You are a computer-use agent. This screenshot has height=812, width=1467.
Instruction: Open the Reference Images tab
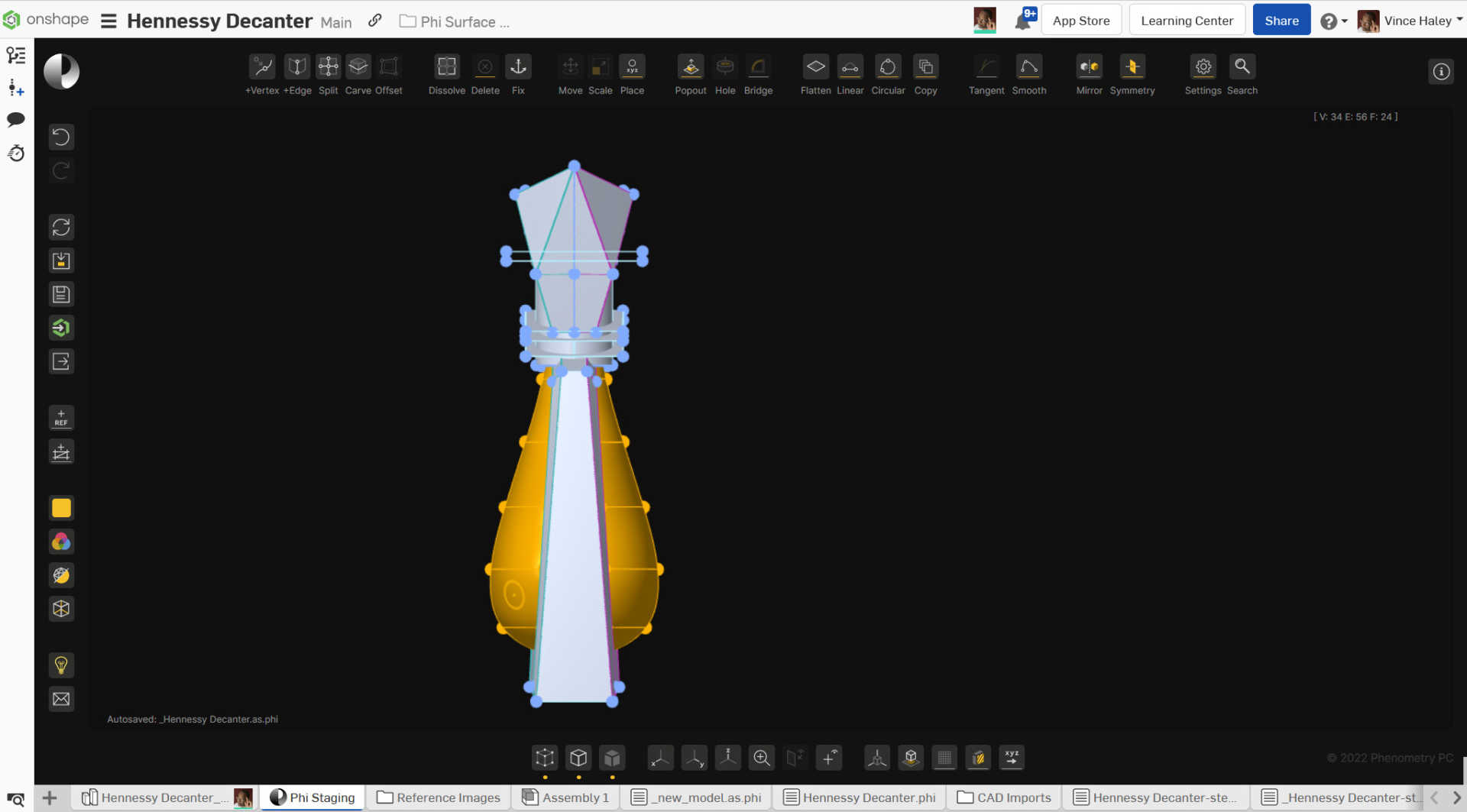439,797
